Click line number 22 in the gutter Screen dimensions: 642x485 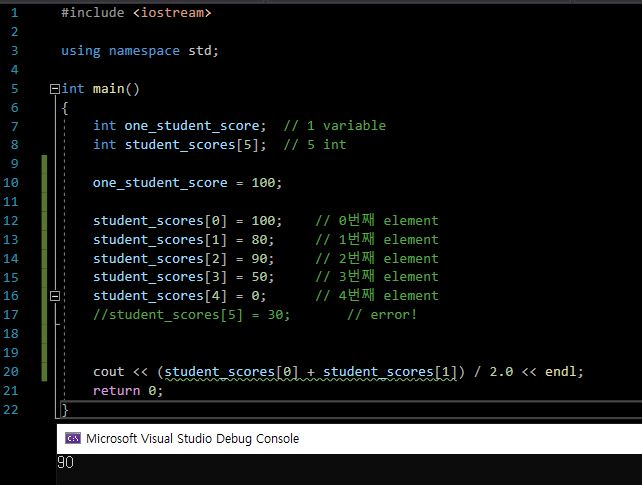pyautogui.click(x=11, y=410)
